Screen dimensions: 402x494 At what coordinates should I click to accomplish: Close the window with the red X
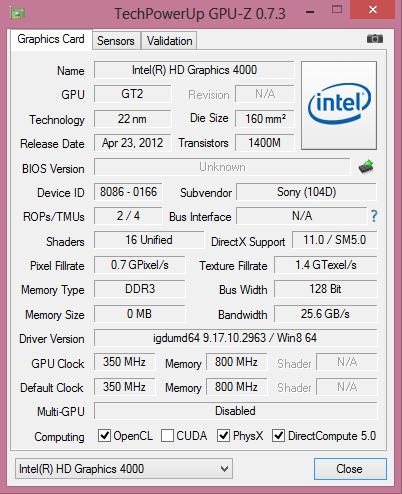point(372,10)
